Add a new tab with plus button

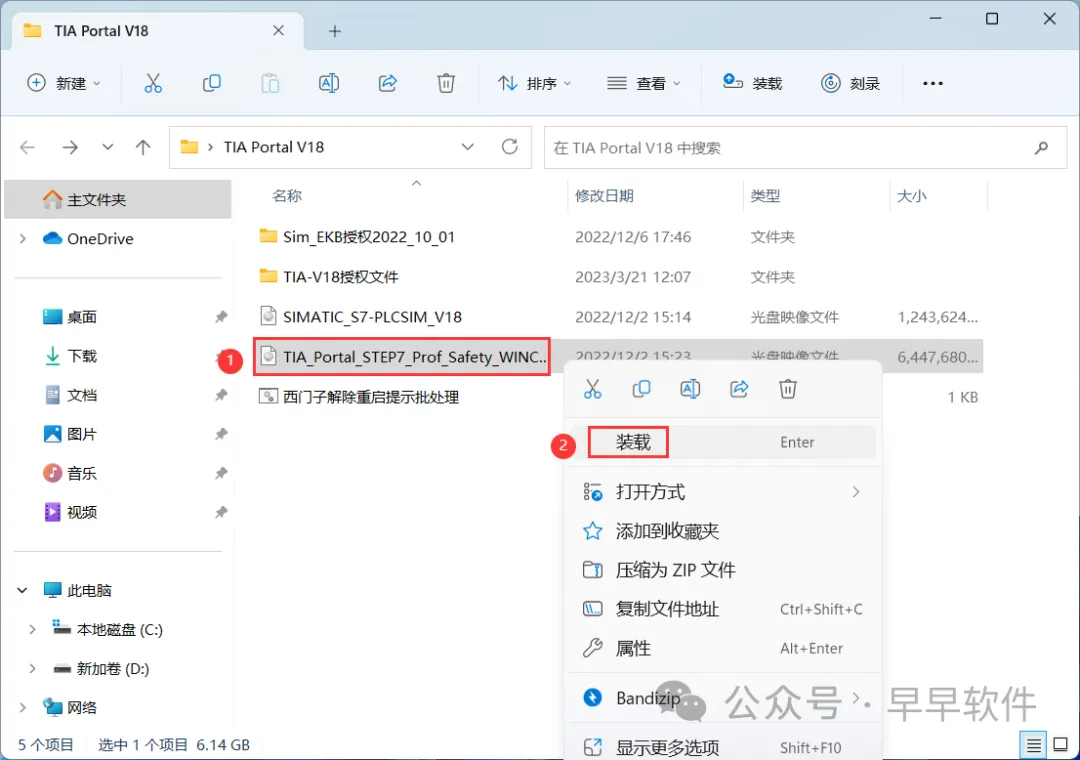click(335, 31)
